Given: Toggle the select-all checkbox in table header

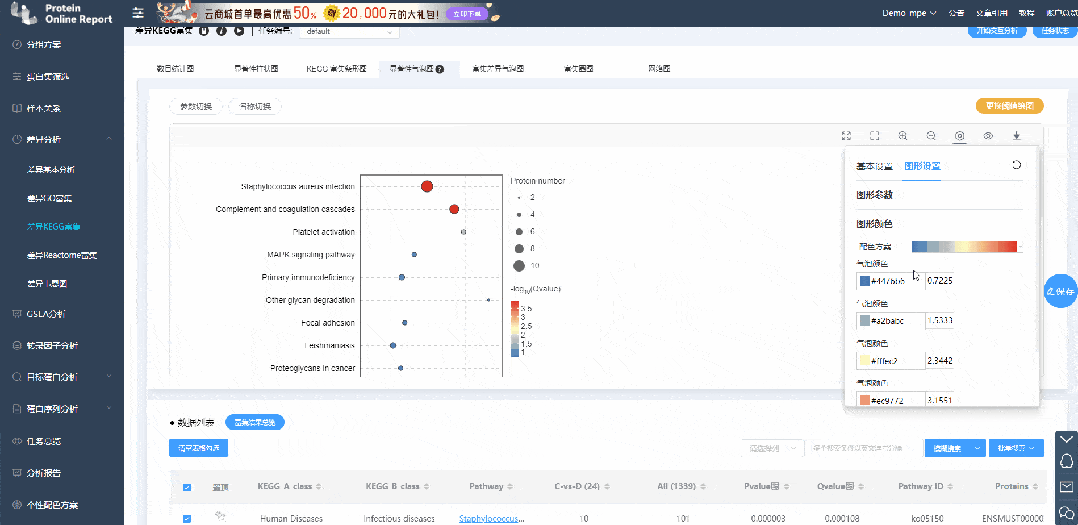Looking at the screenshot, I should (x=187, y=487).
